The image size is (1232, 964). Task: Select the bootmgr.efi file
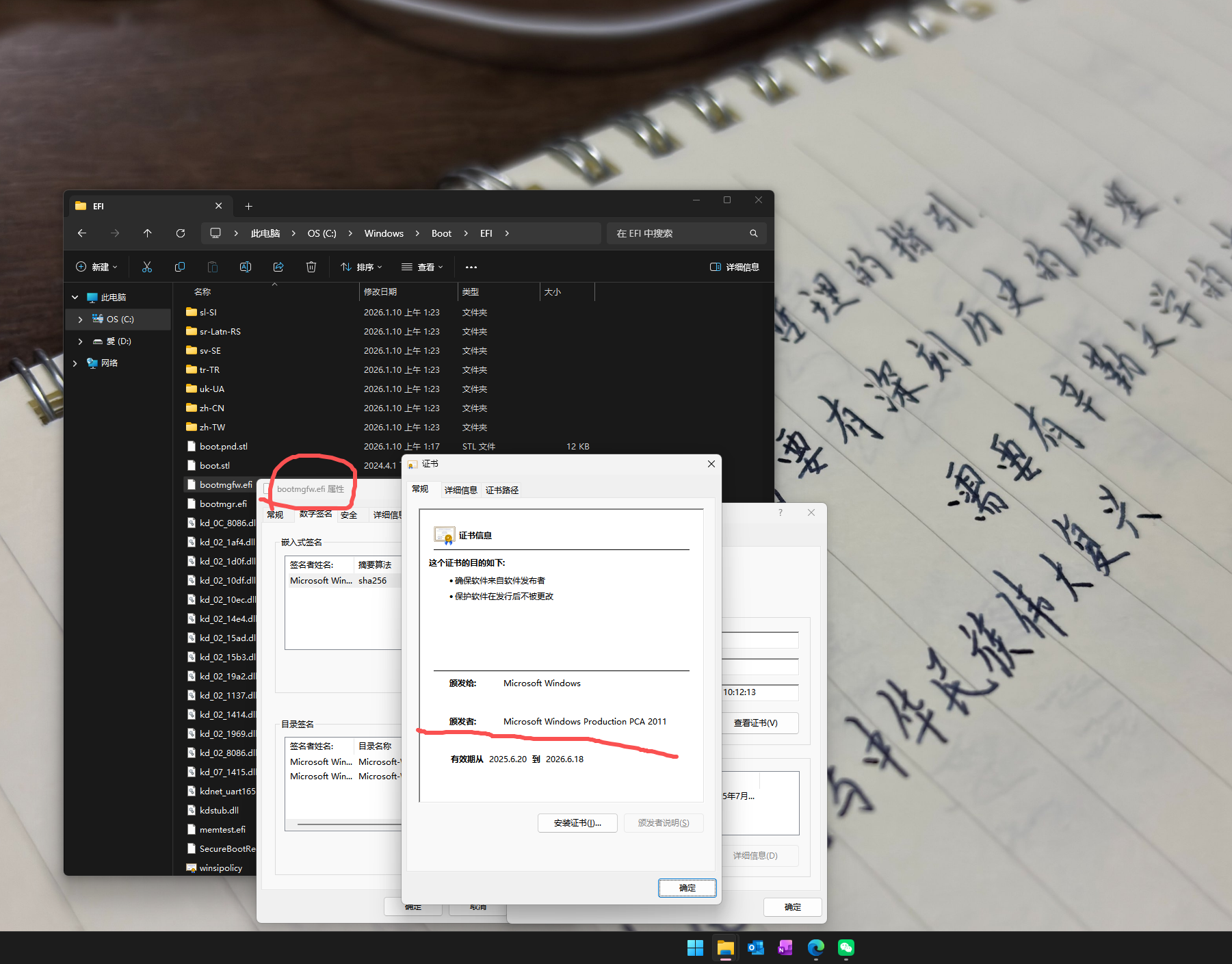point(223,504)
